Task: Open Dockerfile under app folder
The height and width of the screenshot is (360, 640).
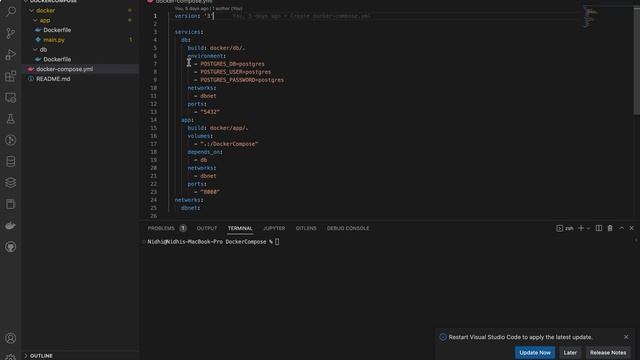Action: click(57, 30)
